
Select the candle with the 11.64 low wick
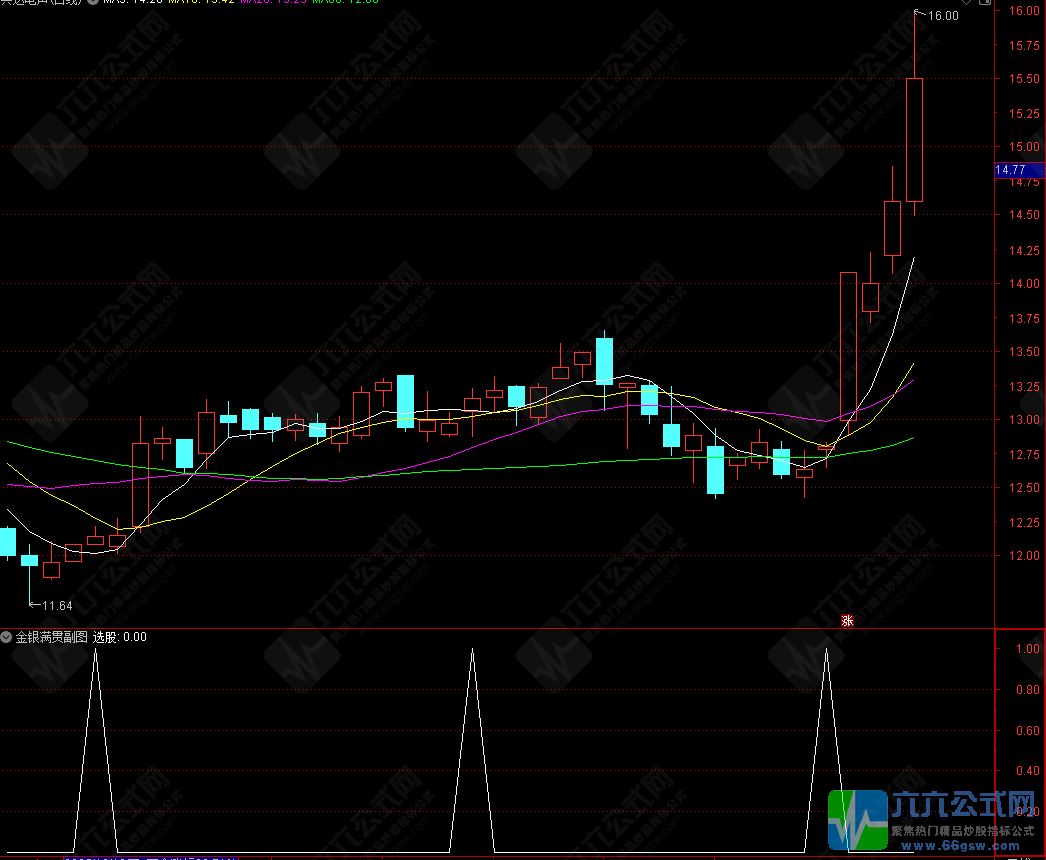click(x=29, y=560)
